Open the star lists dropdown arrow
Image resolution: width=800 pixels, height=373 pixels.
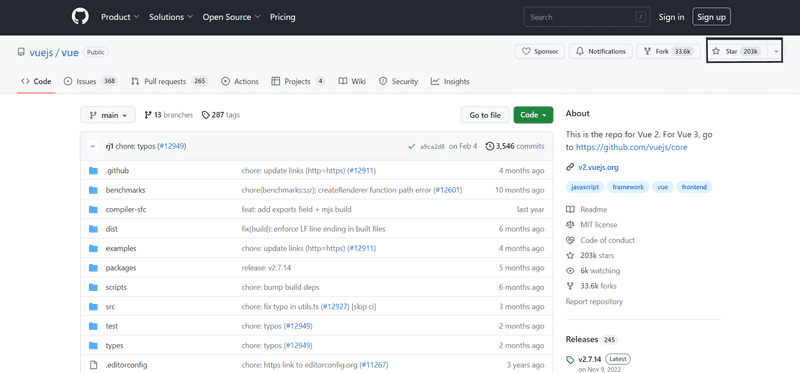click(776, 52)
